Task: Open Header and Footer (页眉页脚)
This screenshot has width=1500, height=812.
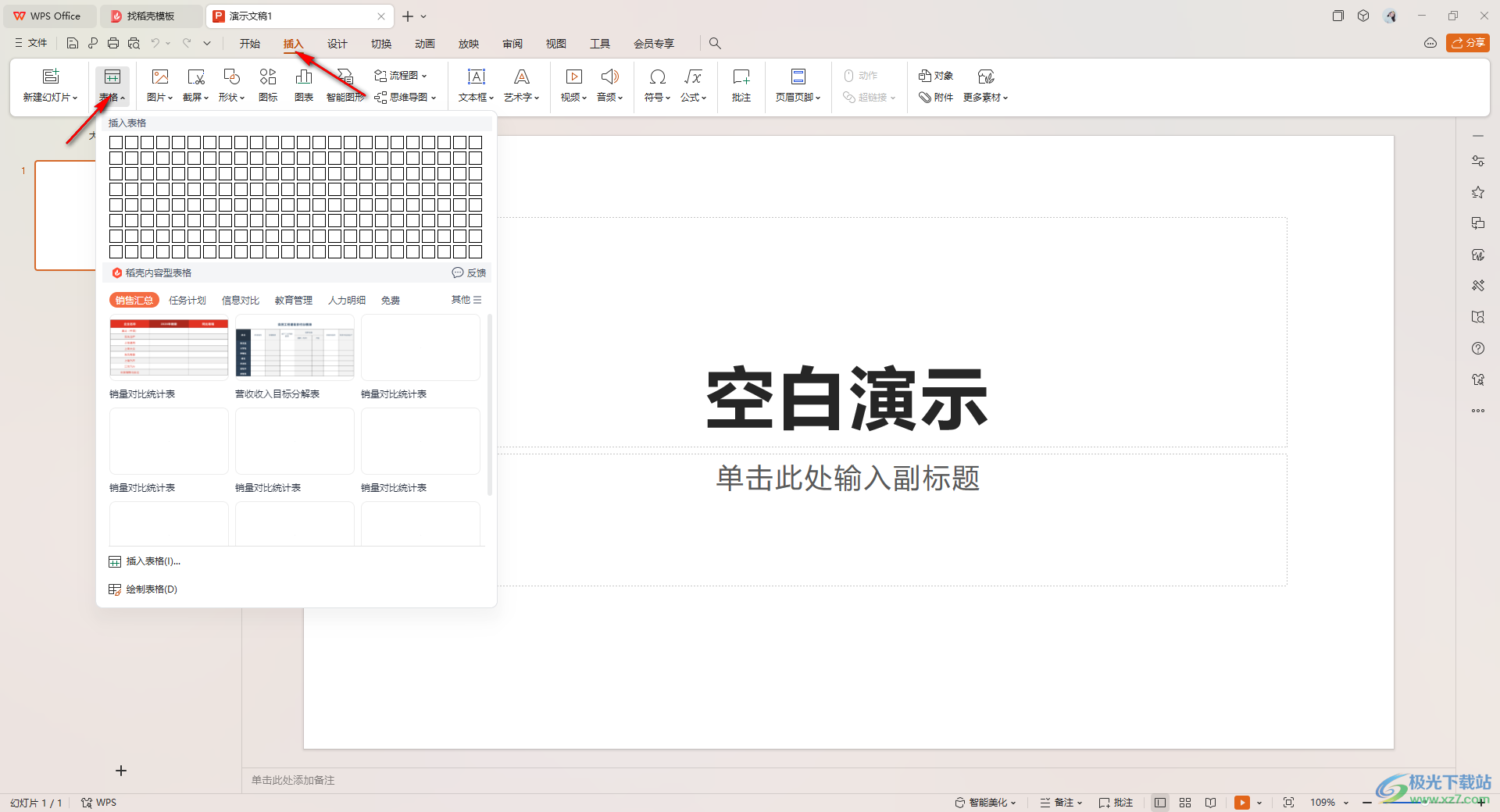Action: click(x=798, y=85)
